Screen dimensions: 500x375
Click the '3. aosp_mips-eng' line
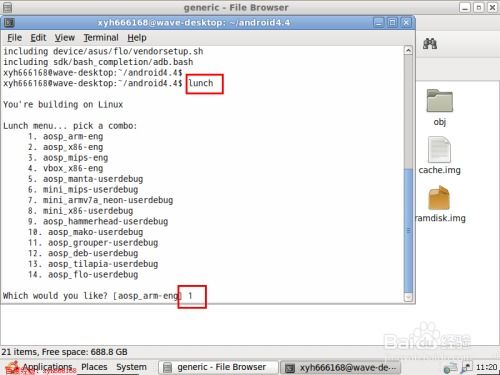click(68, 158)
